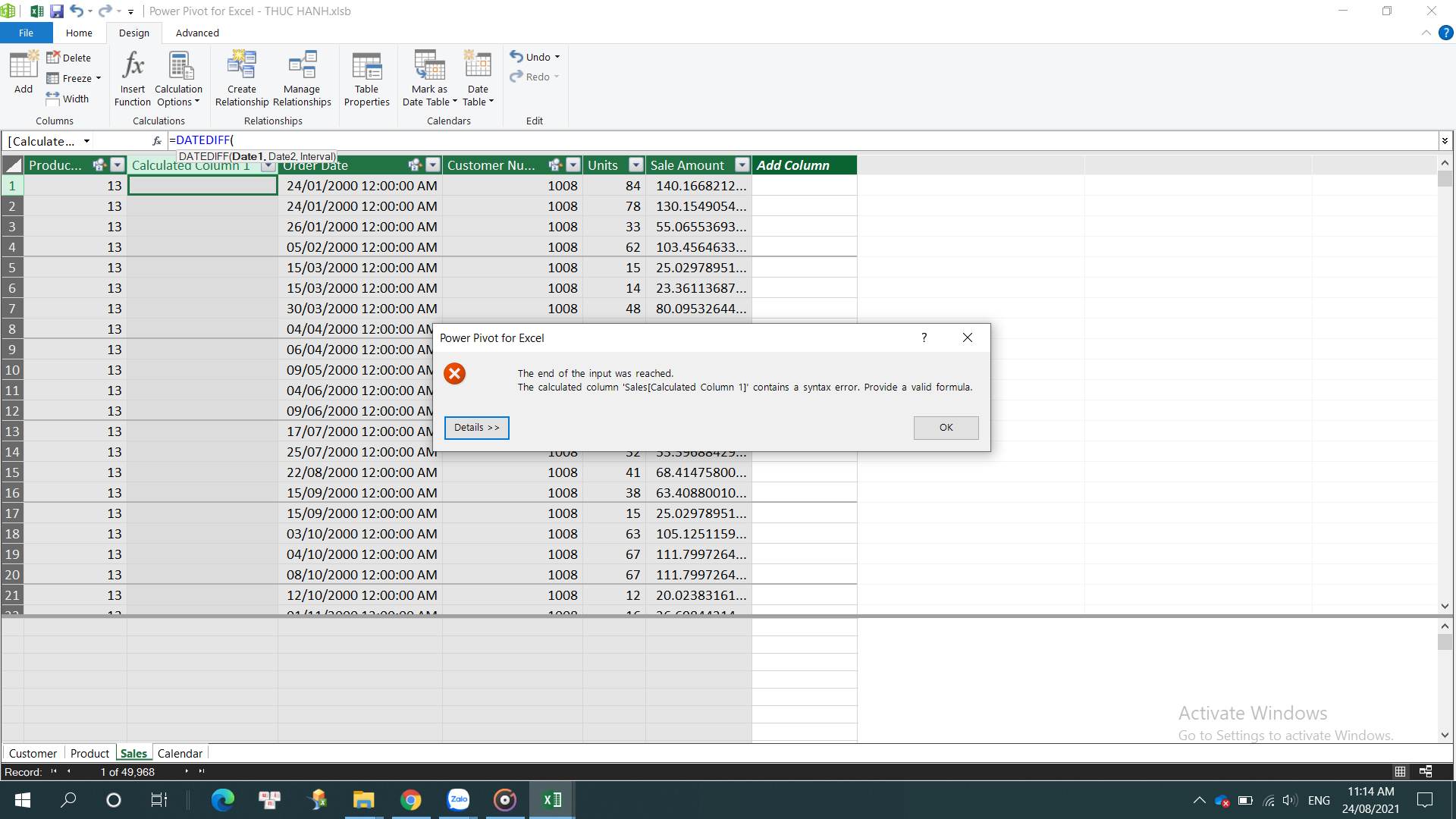Open Microsoft Edge from taskbar
1456x819 pixels.
pyautogui.click(x=223, y=800)
